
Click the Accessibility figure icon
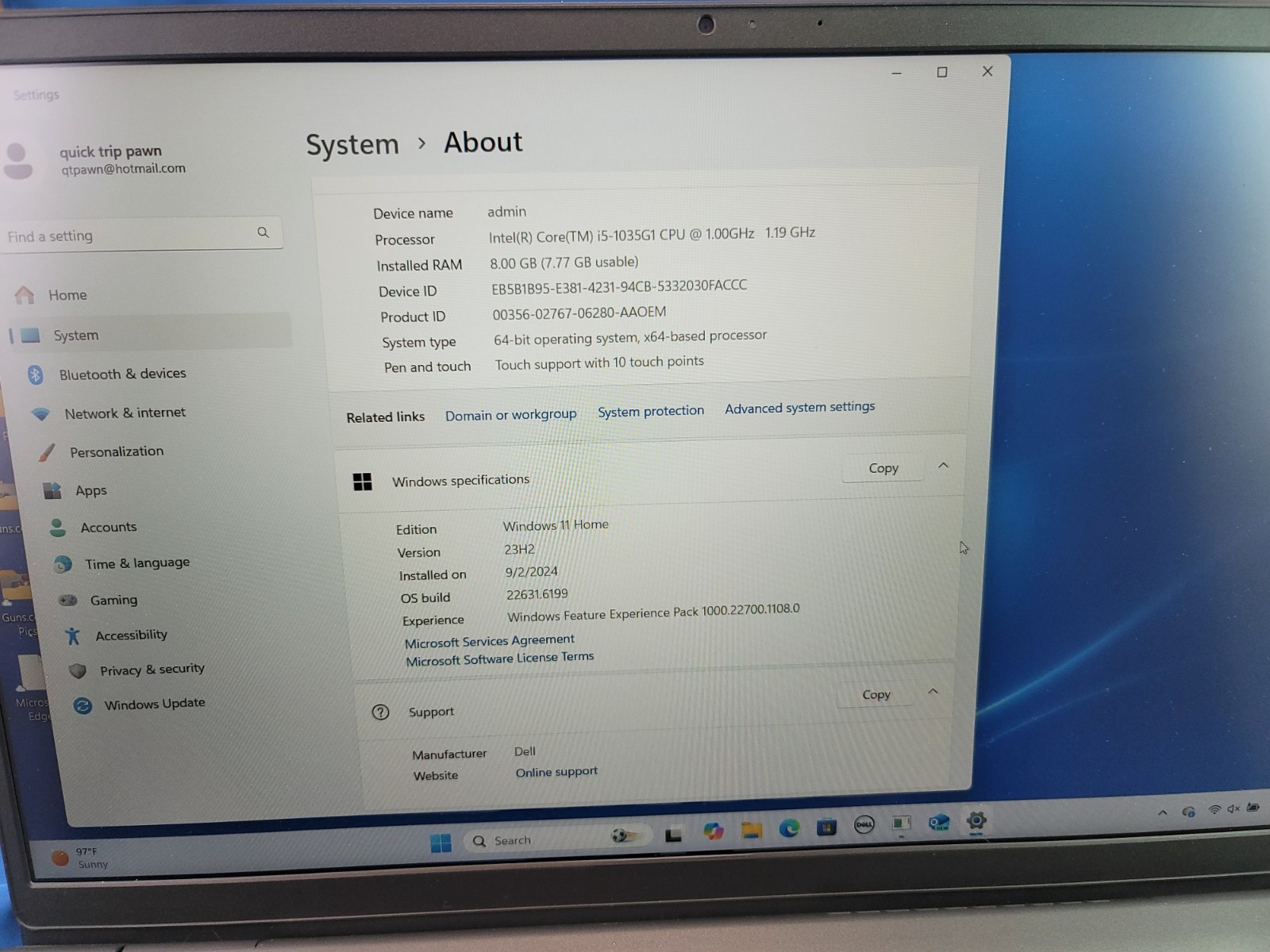[x=73, y=635]
